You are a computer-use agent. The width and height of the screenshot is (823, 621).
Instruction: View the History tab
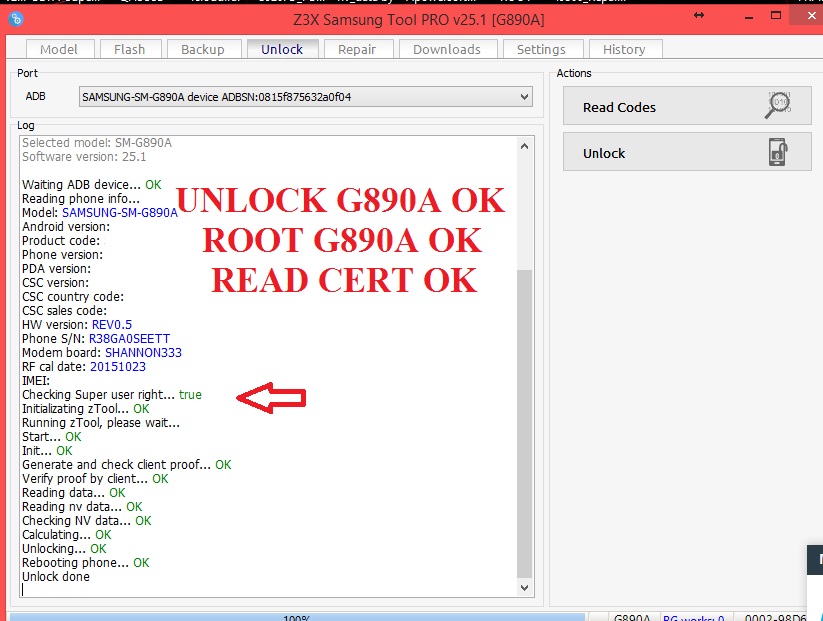click(x=625, y=49)
